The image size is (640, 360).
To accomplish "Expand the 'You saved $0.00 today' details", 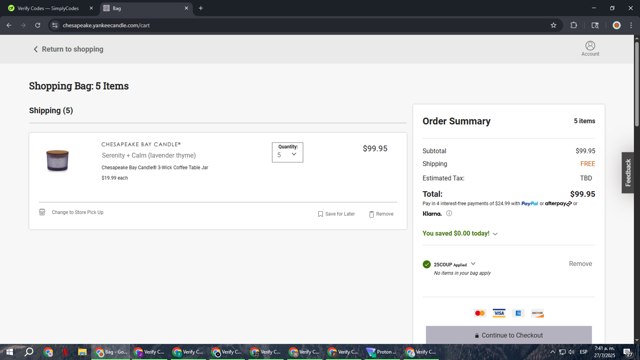I will point(495,234).
